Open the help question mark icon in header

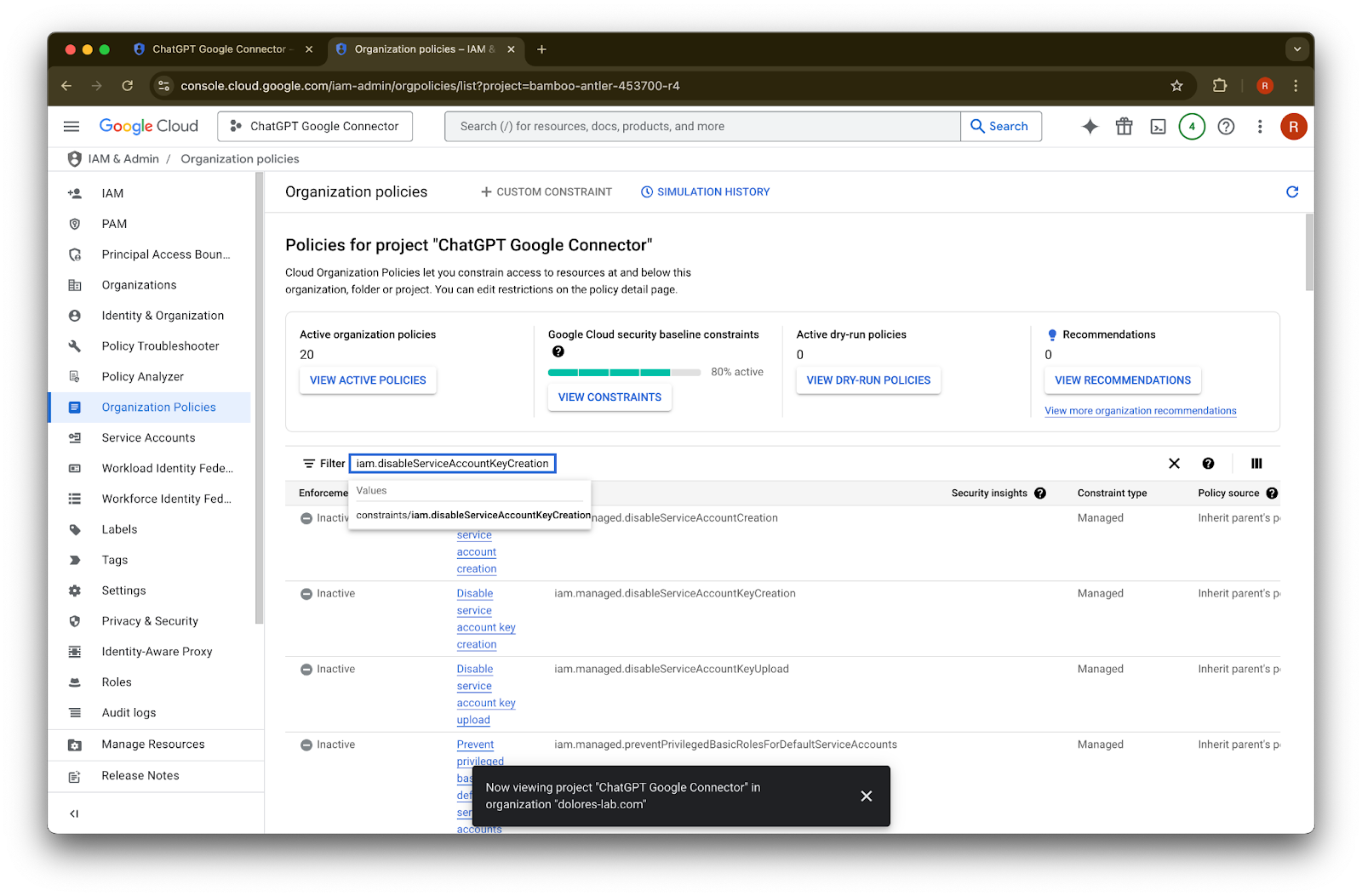[1226, 127]
